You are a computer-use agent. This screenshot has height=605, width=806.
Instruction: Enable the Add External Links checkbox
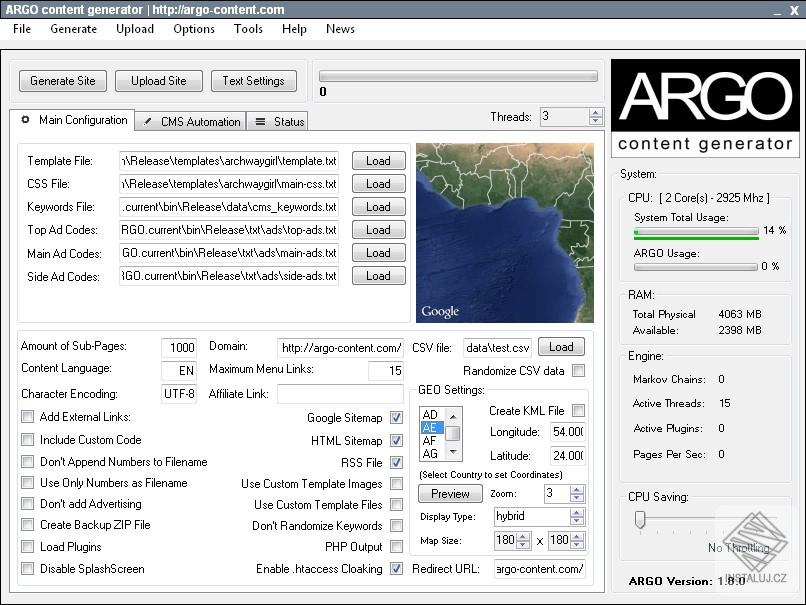click(27, 417)
